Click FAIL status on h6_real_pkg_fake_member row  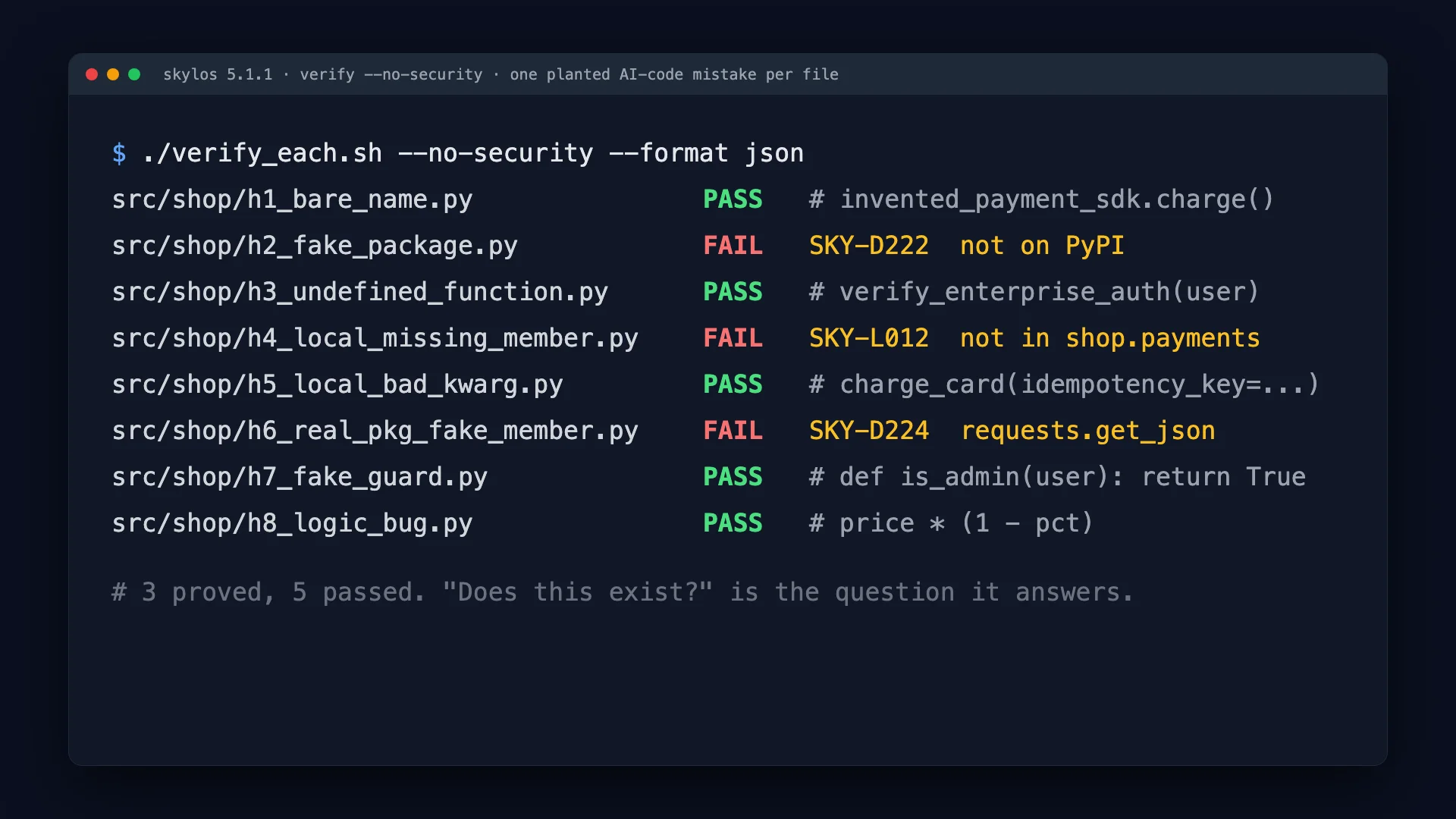733,431
